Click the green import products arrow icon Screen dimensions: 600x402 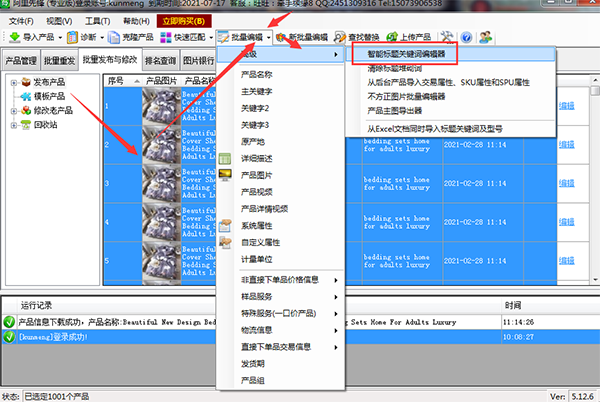[x=15, y=37]
